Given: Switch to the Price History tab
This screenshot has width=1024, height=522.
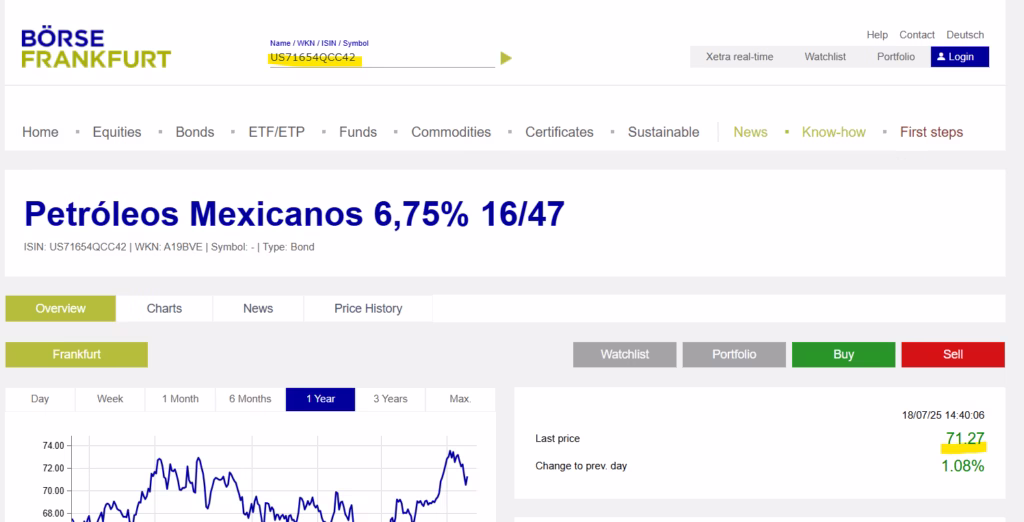Looking at the screenshot, I should point(368,308).
